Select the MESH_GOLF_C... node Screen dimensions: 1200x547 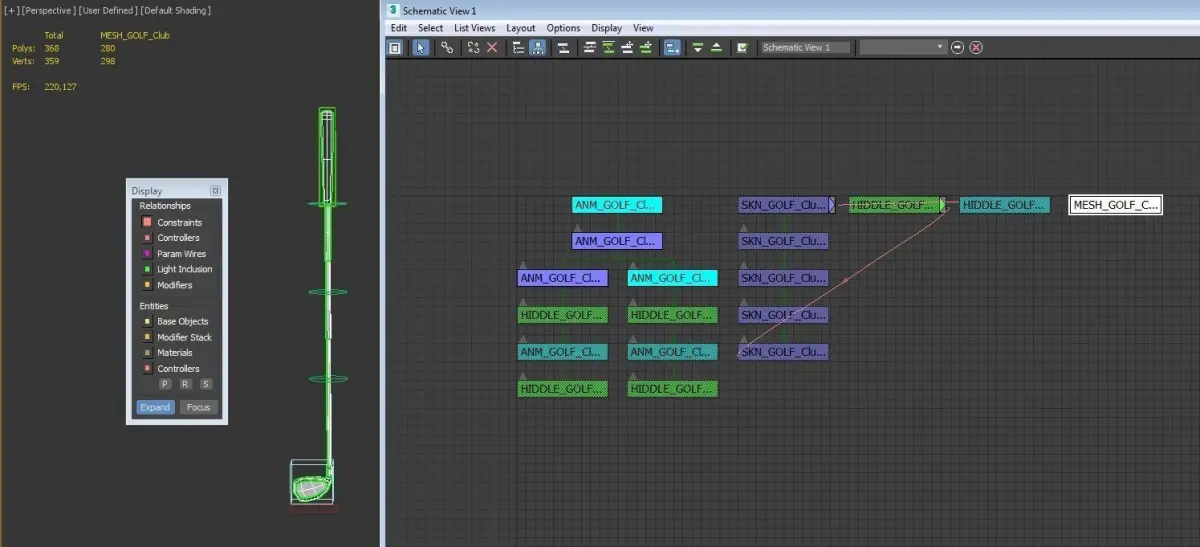tap(1115, 205)
